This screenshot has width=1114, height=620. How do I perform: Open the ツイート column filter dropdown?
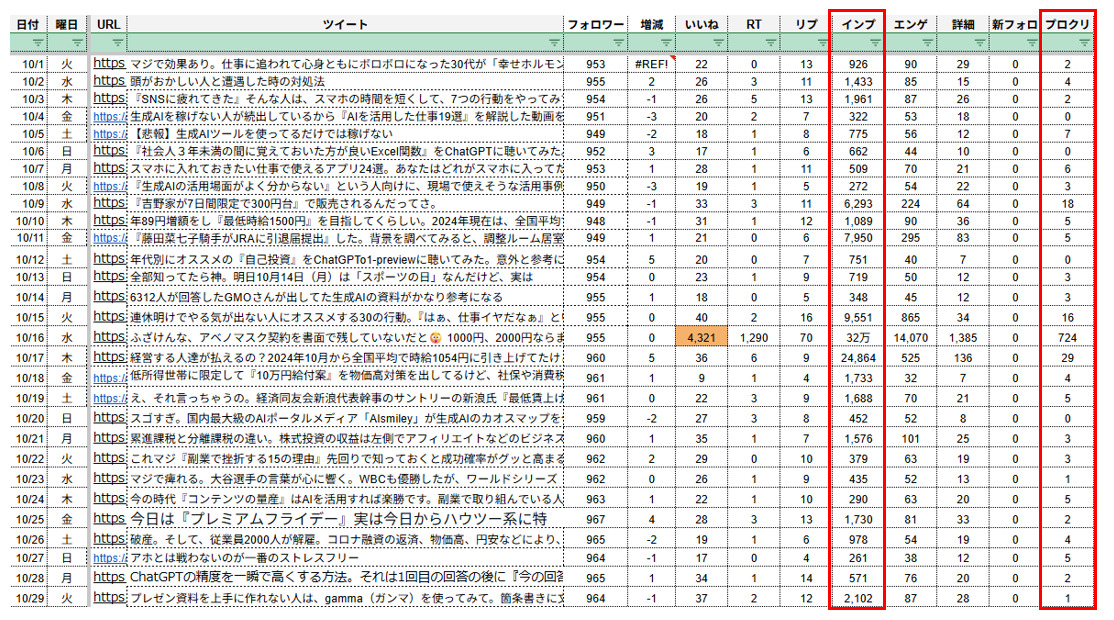pyautogui.click(x=554, y=43)
